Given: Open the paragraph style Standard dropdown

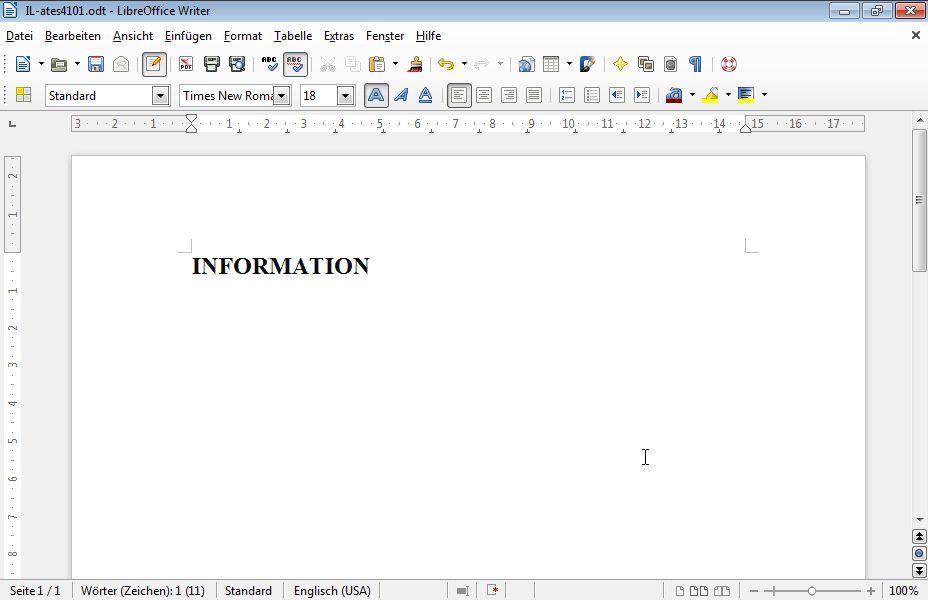Looking at the screenshot, I should [160, 95].
